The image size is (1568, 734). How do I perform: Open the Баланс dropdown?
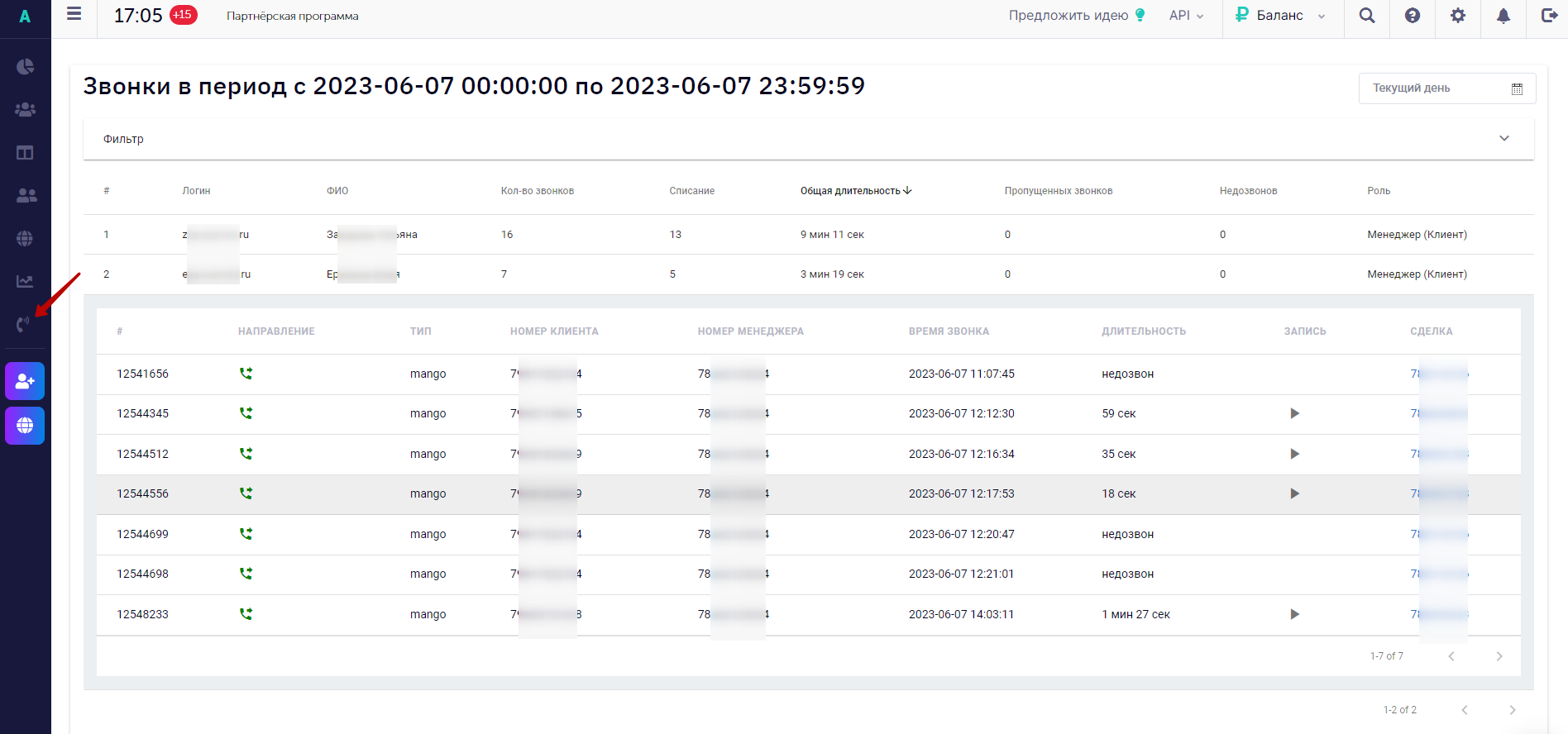pos(1280,16)
